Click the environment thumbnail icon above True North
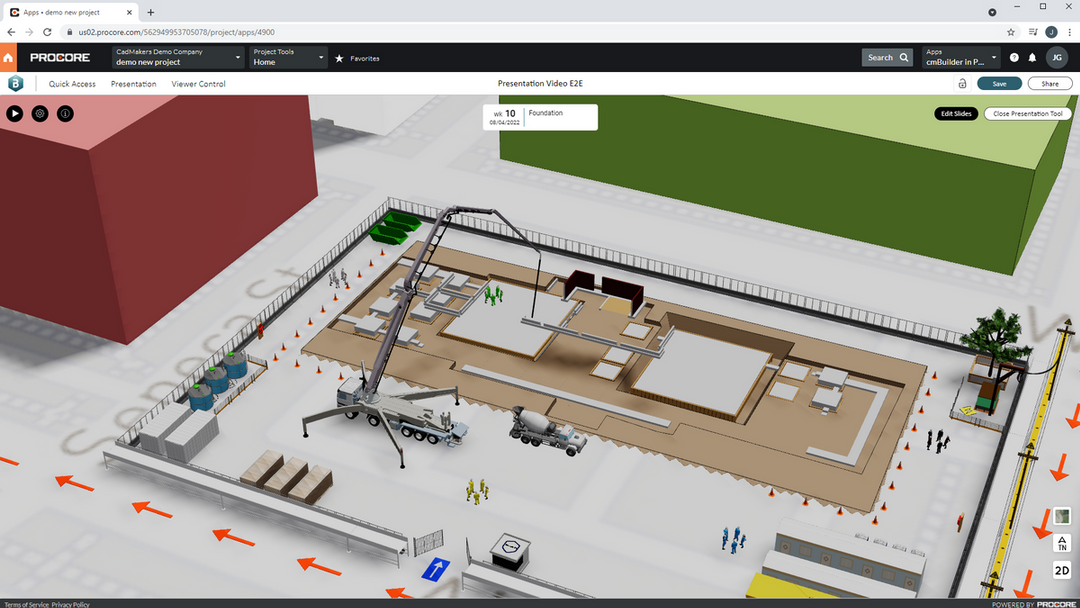1080x608 pixels. [1062, 516]
